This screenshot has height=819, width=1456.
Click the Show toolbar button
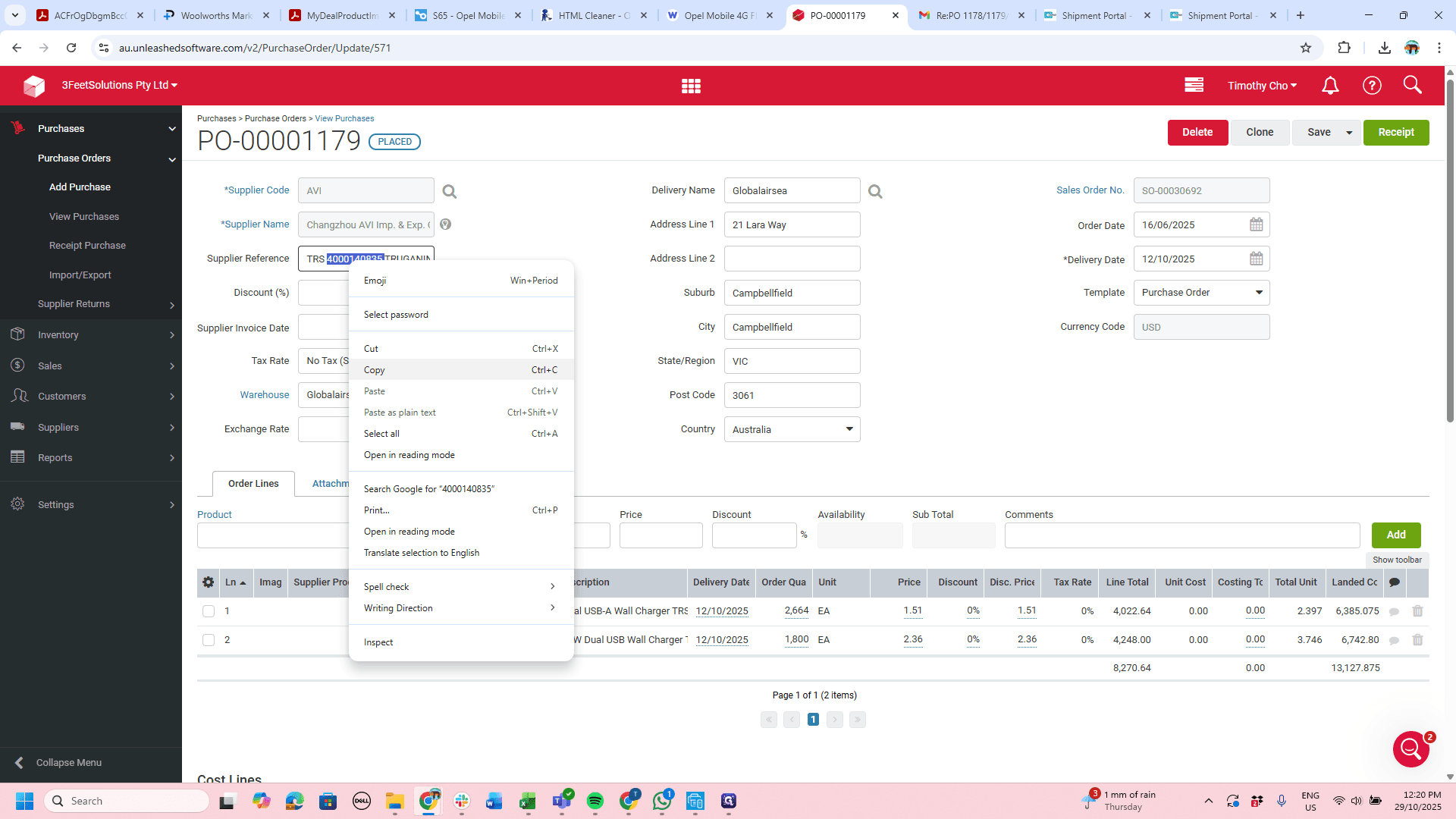click(x=1397, y=560)
